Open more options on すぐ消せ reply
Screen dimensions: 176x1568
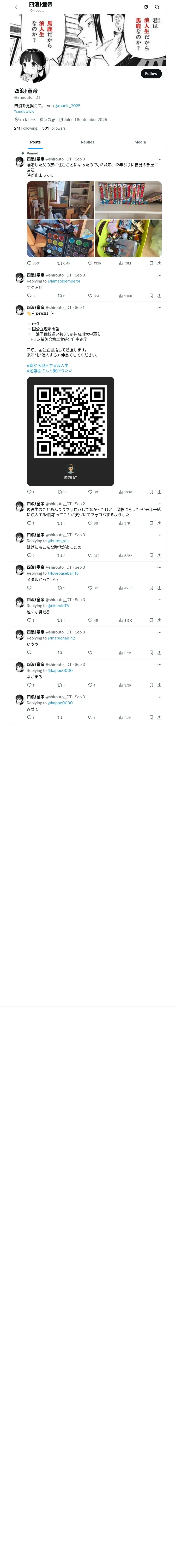(159, 275)
